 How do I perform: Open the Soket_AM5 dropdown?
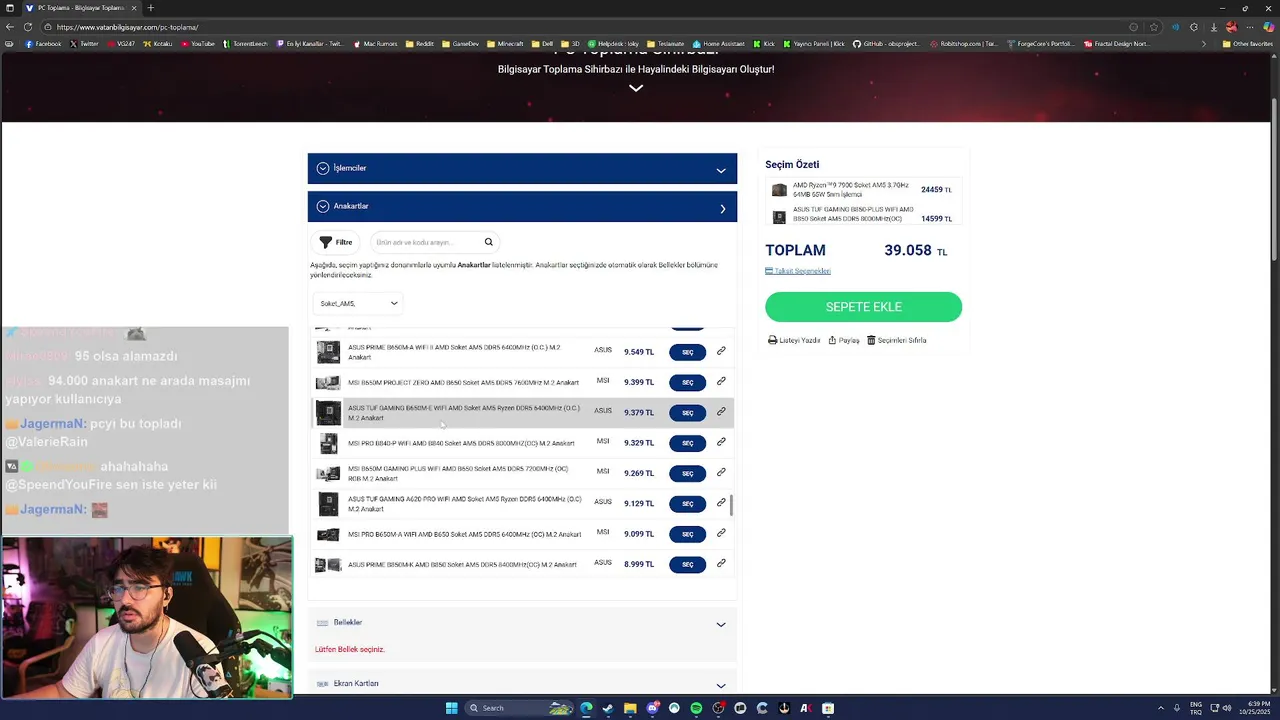[359, 303]
